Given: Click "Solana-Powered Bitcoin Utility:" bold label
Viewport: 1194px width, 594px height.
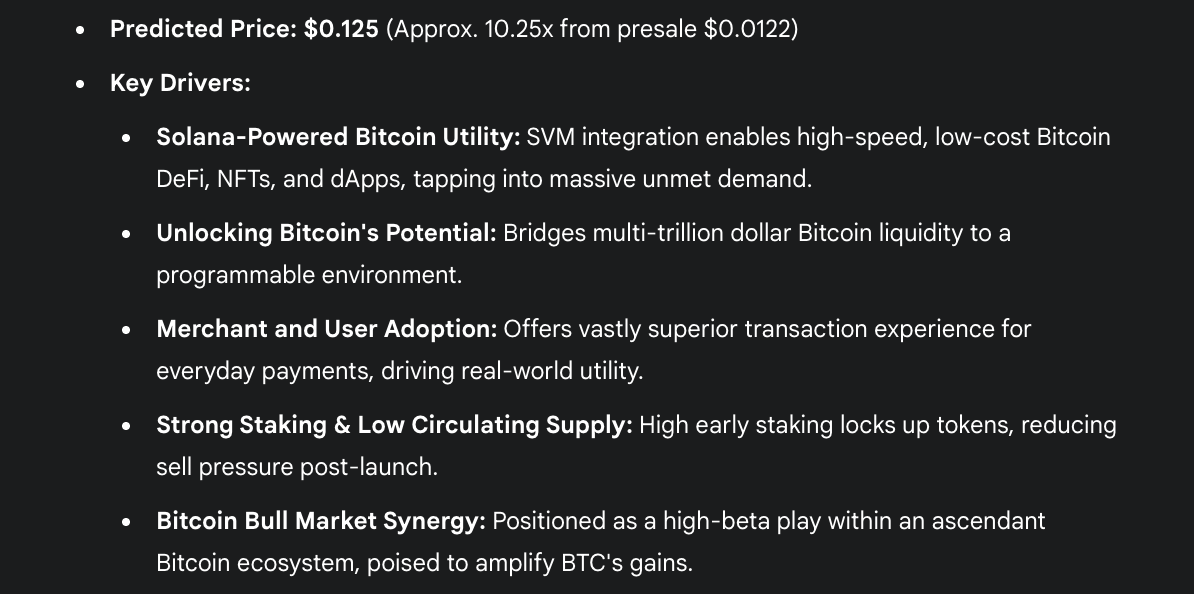Looking at the screenshot, I should [338, 137].
